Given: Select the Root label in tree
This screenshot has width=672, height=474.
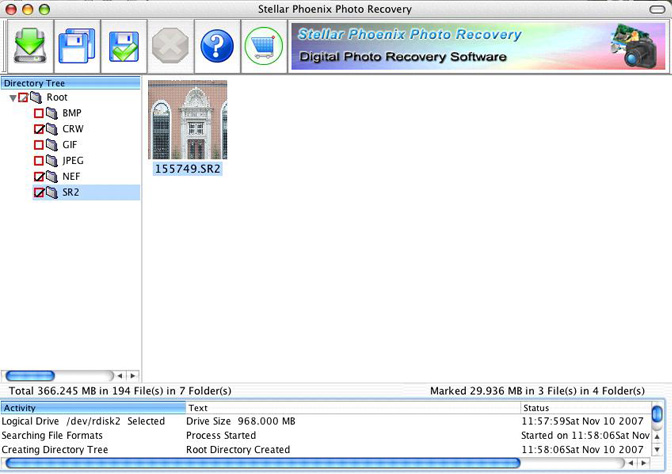Looking at the screenshot, I should (x=57, y=97).
